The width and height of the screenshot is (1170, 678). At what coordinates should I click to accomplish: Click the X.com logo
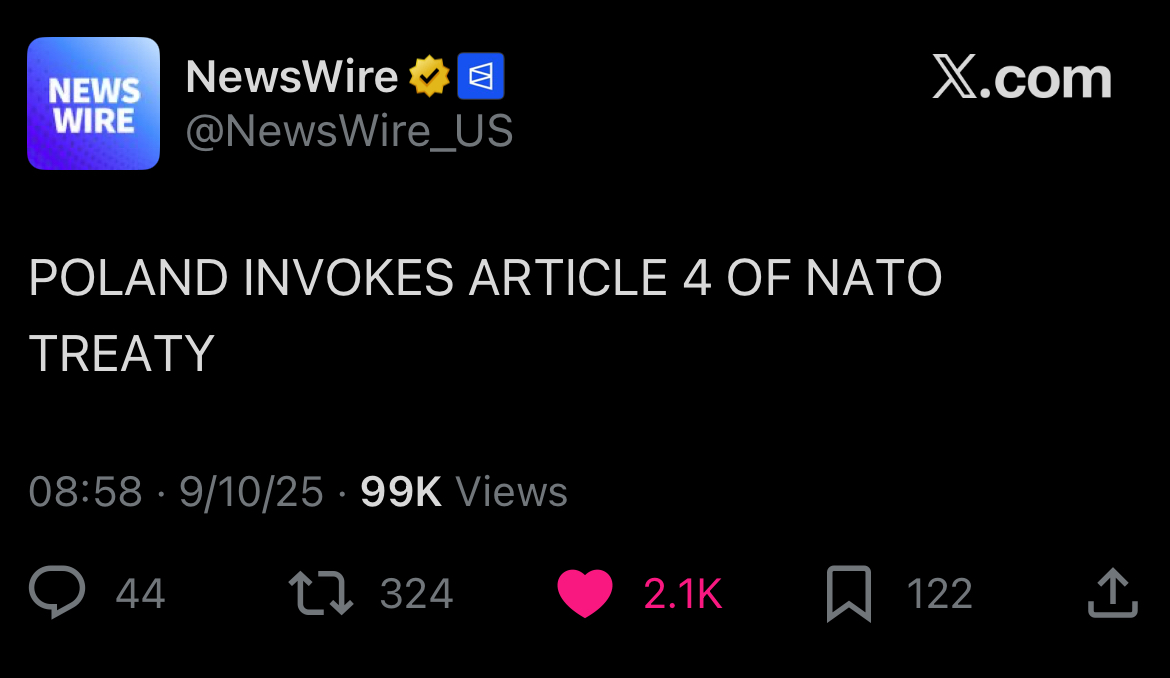click(x=1022, y=78)
